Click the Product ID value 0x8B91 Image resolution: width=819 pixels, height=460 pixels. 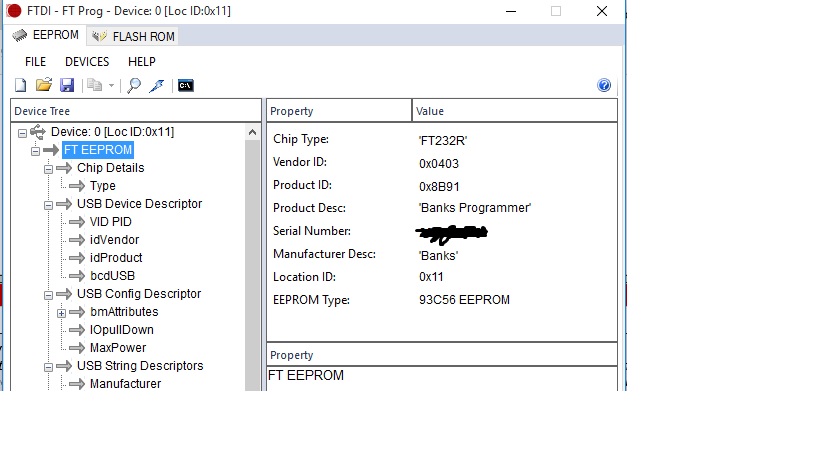(x=439, y=187)
